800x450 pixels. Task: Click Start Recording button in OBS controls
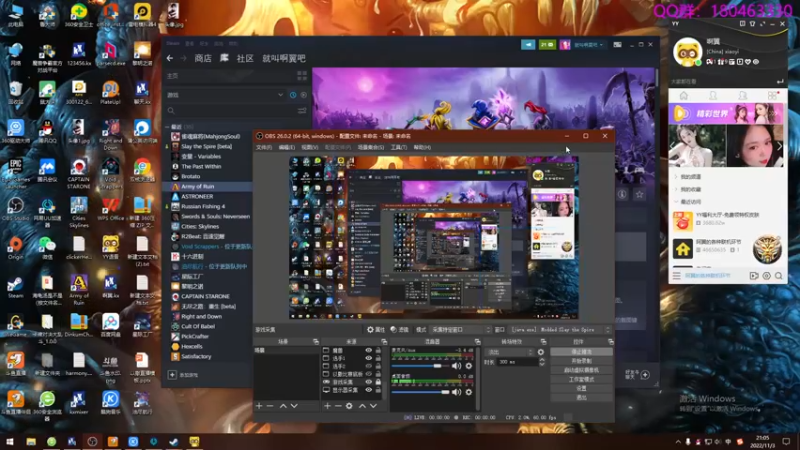581,361
